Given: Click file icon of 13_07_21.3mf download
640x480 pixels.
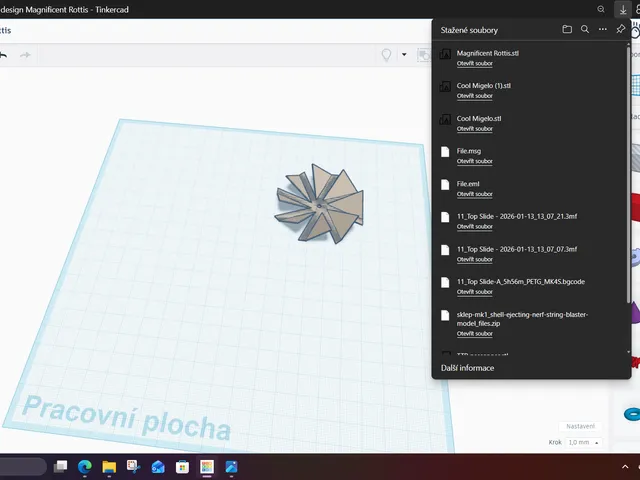Looking at the screenshot, I should point(445,217).
